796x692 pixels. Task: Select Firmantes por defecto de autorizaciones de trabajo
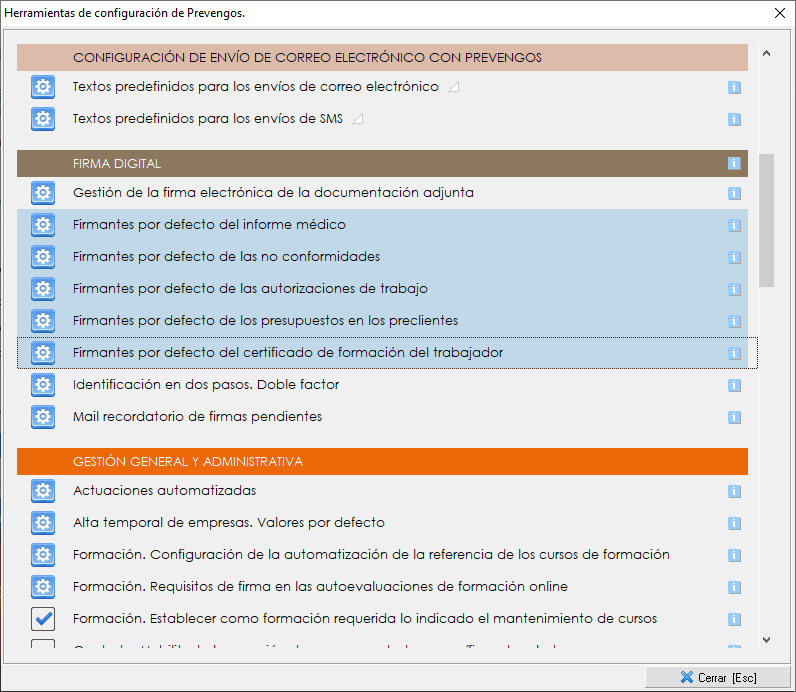(x=250, y=289)
